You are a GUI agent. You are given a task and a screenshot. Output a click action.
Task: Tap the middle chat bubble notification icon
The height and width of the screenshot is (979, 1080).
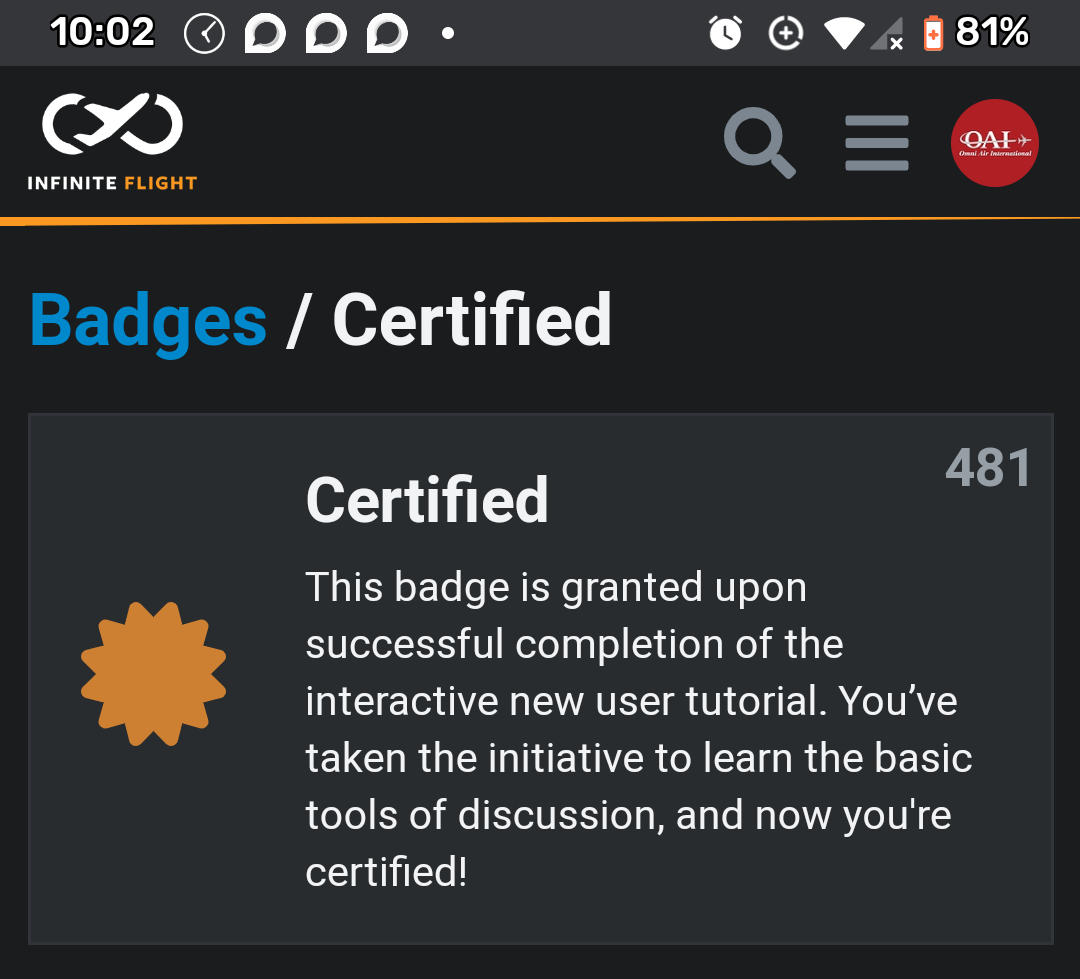[326, 35]
